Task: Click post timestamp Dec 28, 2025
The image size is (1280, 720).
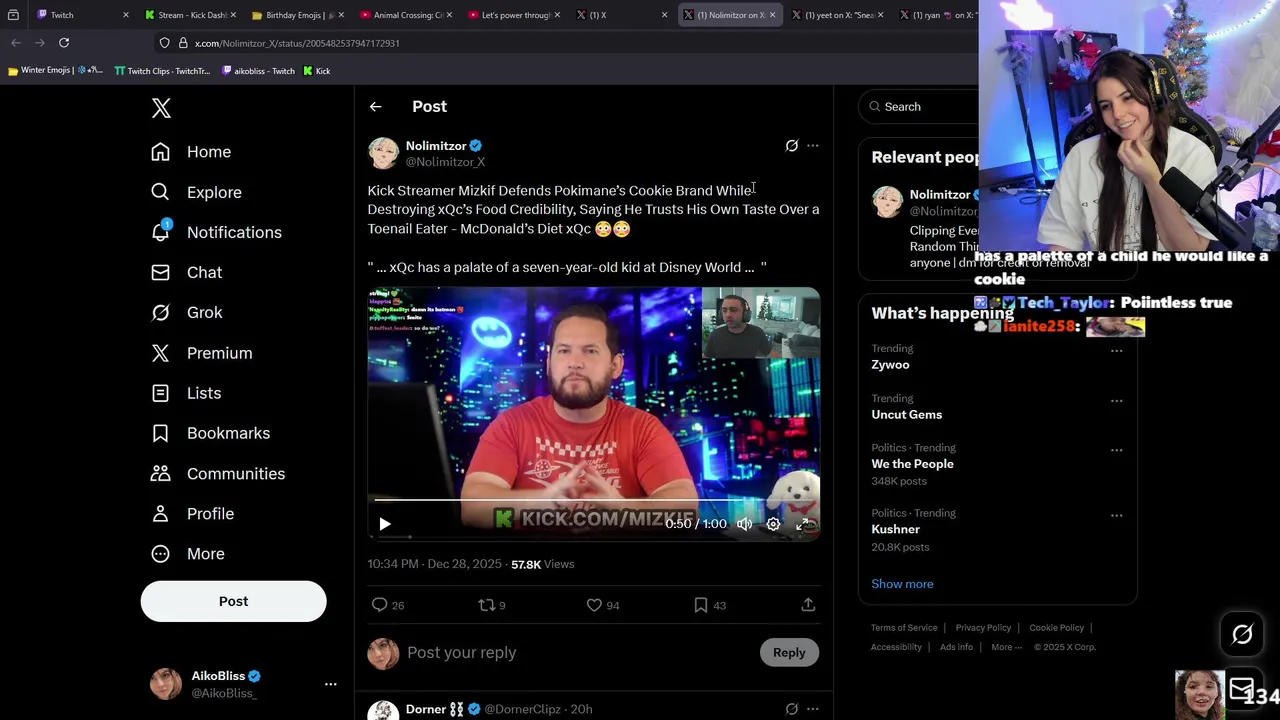Action: click(x=434, y=564)
